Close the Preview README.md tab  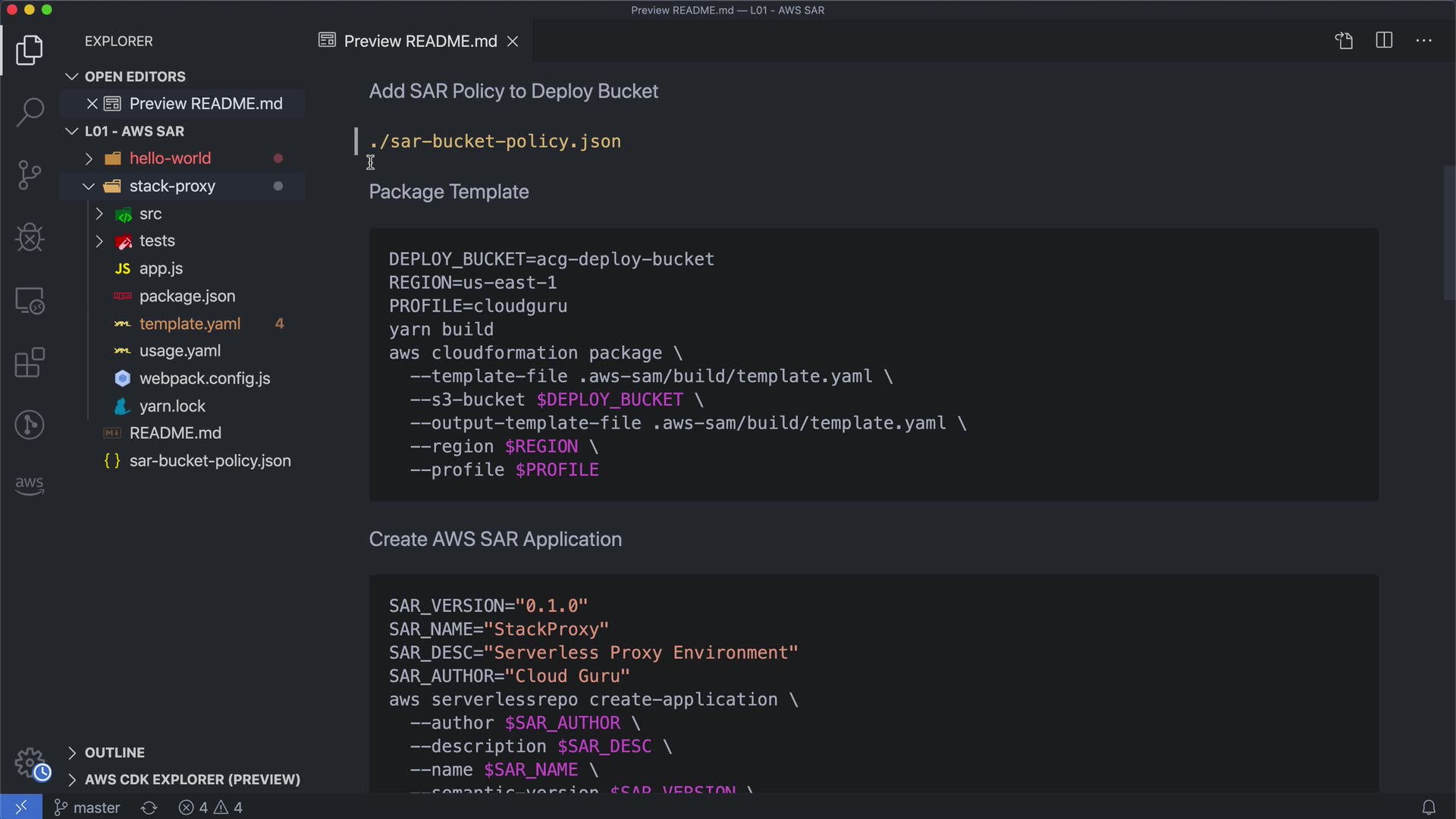click(x=513, y=41)
